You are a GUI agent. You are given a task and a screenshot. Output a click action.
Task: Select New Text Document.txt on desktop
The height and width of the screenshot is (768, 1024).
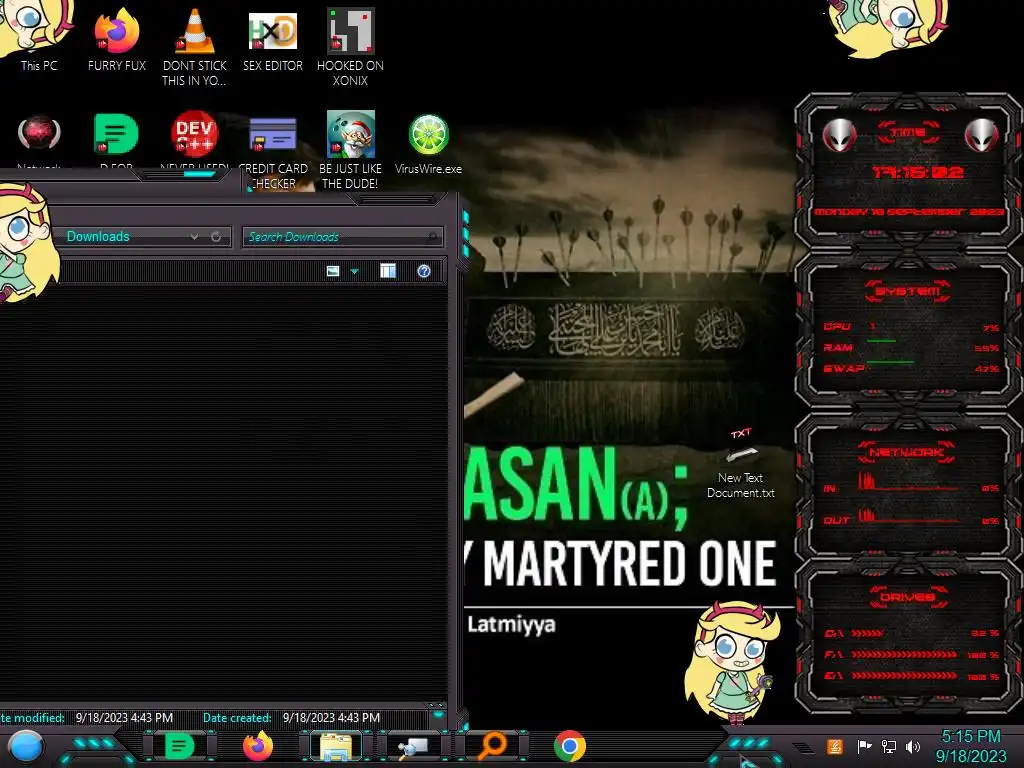tap(741, 464)
